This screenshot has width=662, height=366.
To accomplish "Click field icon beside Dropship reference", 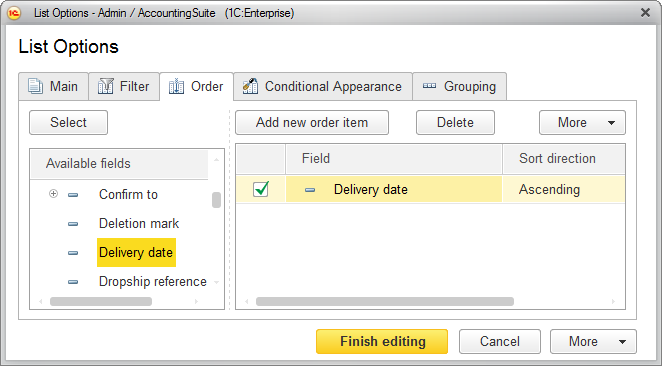I will coord(73,282).
